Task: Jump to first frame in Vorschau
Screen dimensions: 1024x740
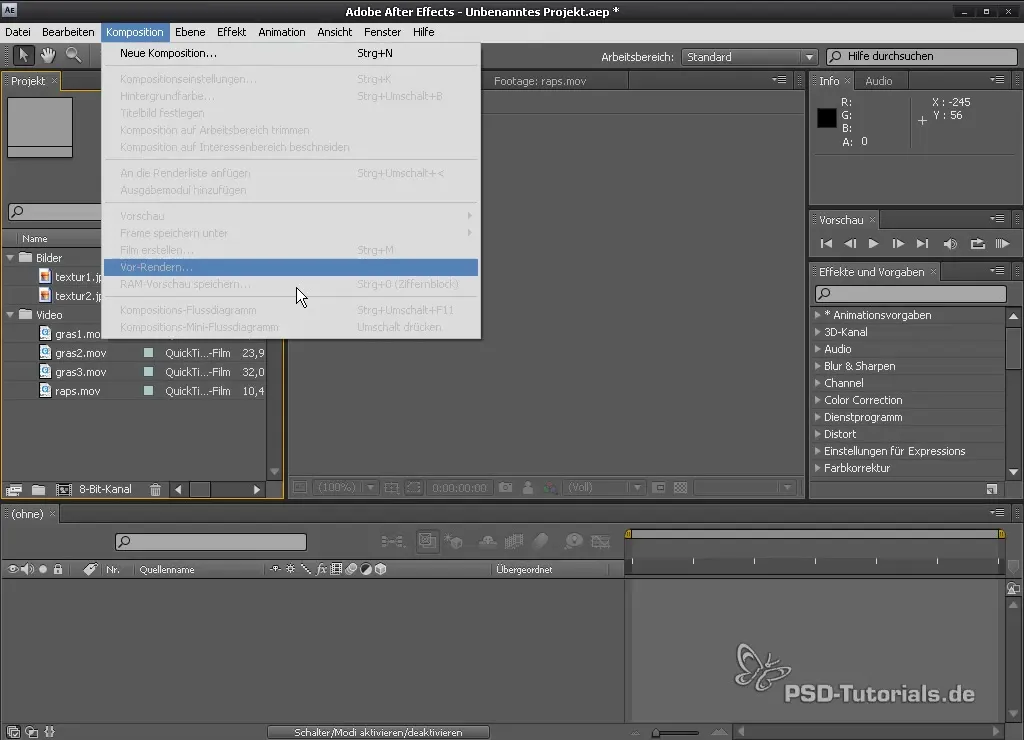Action: tap(826, 244)
